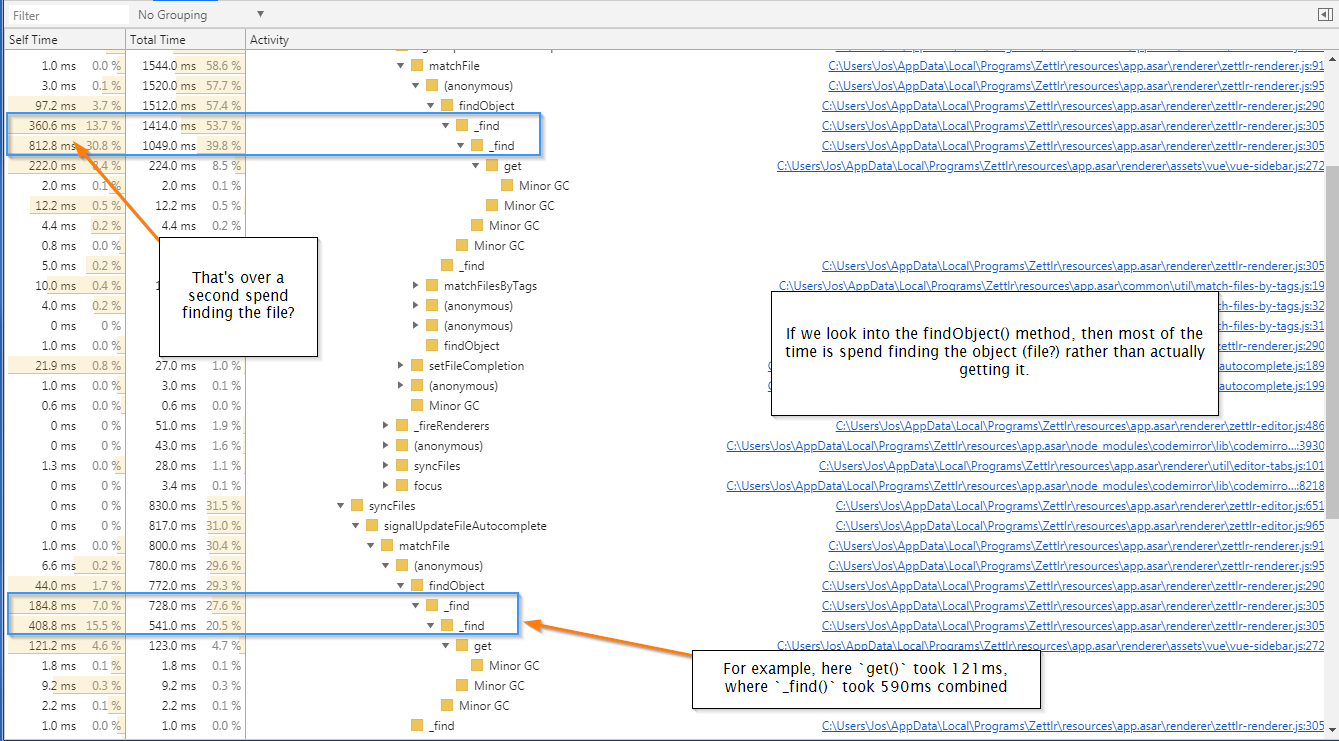The image size is (1339, 741).
Task: Expand the focus row
Action: [x=386, y=485]
